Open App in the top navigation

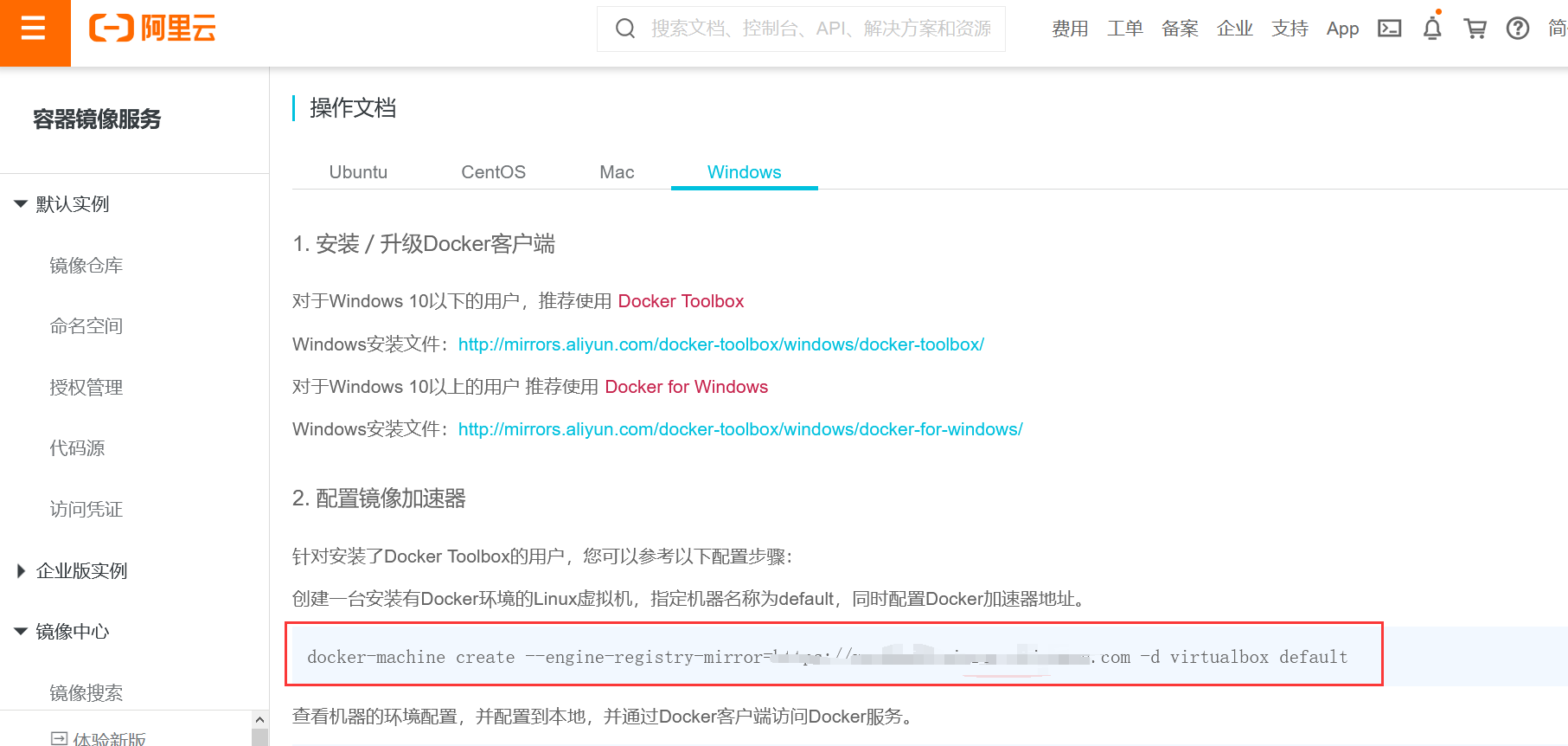(x=1343, y=29)
